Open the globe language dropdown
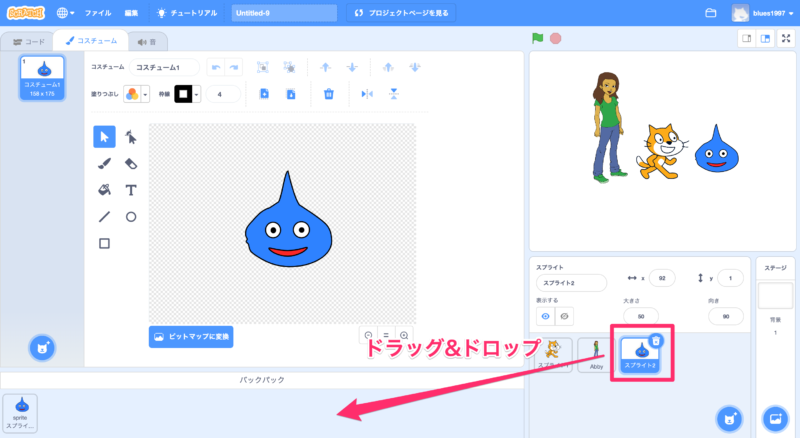Image resolution: width=800 pixels, height=438 pixels. point(66,13)
